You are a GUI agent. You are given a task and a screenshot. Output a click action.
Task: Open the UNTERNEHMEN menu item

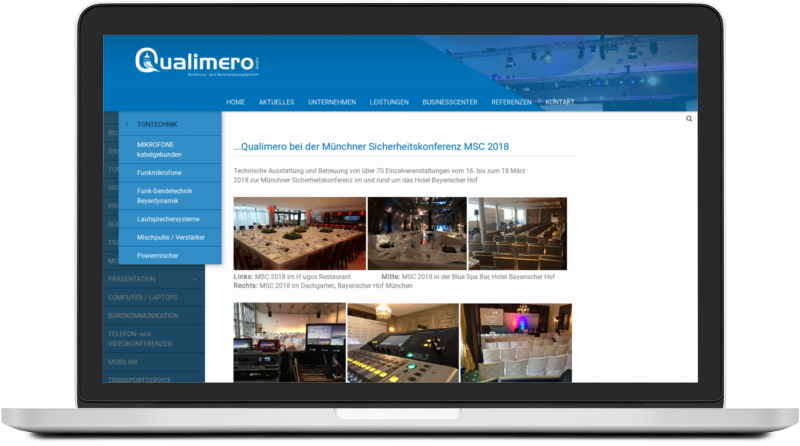(332, 102)
